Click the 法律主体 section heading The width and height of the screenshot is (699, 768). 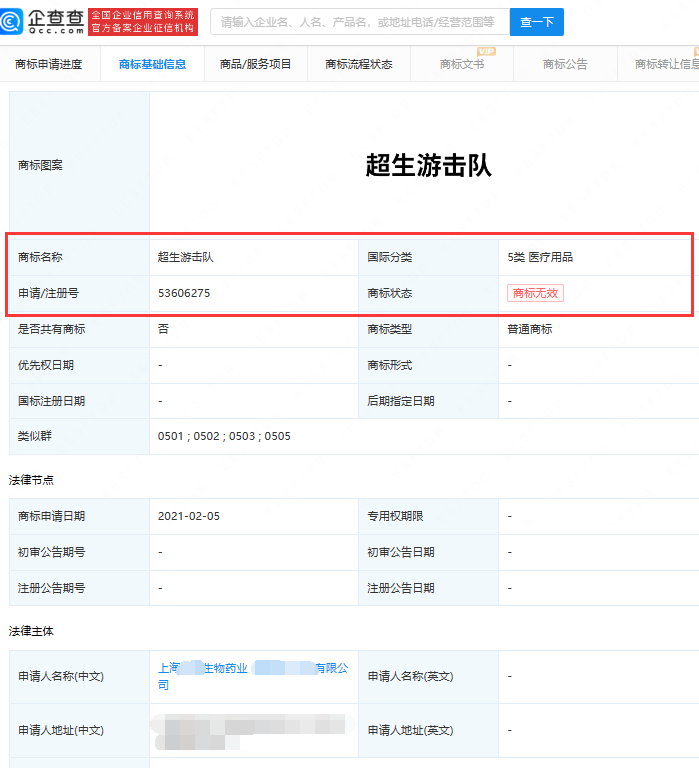tap(31, 631)
